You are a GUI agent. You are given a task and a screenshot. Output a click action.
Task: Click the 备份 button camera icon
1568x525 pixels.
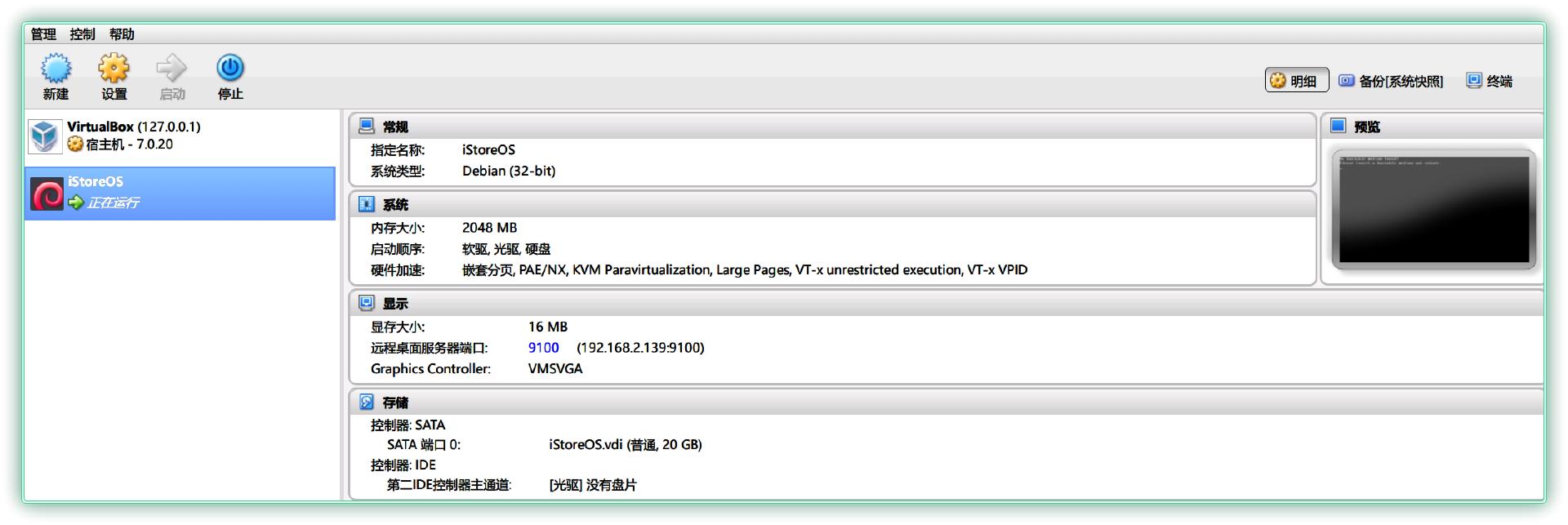[1347, 80]
